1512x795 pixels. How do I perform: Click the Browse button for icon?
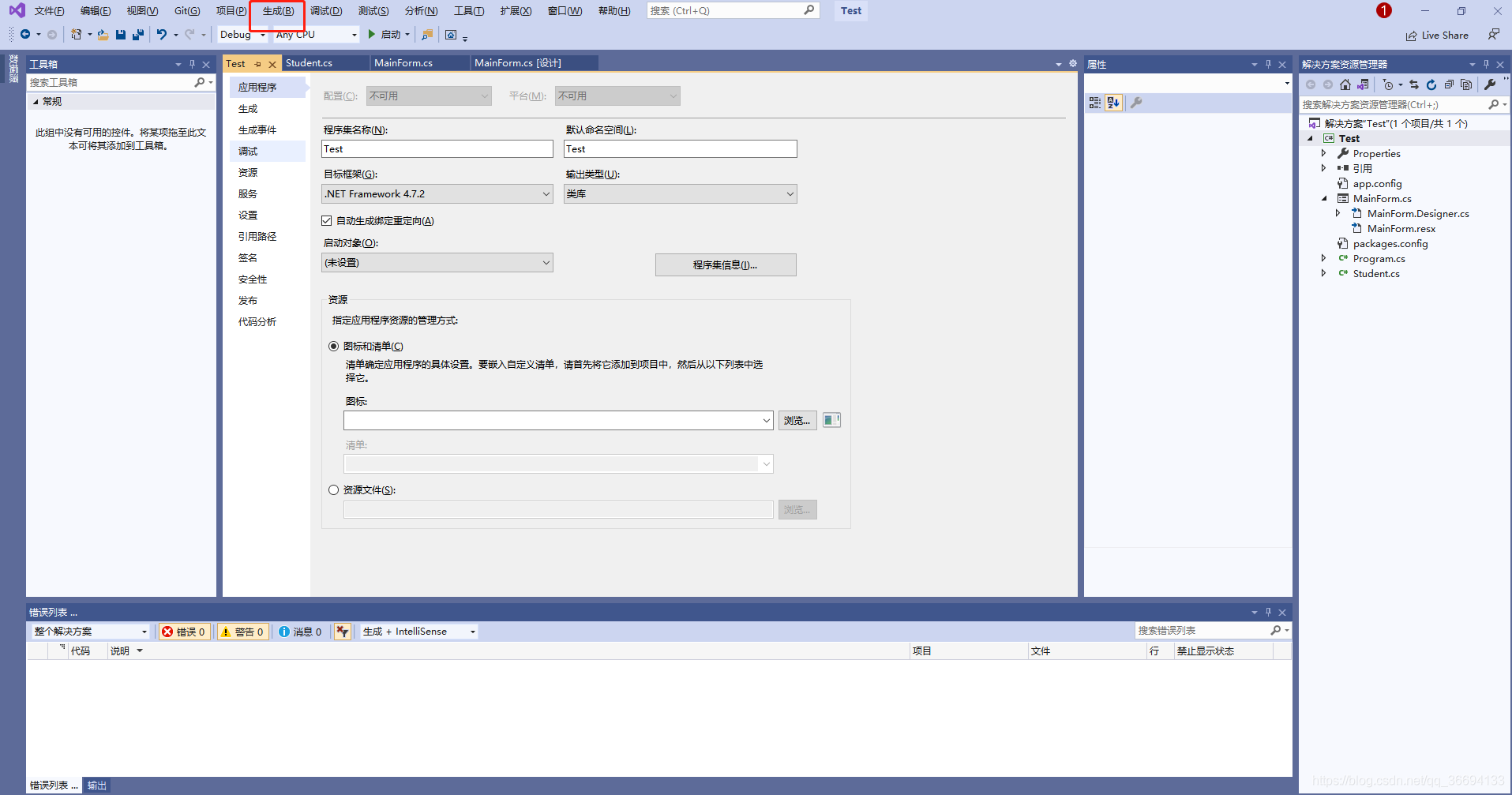pyautogui.click(x=797, y=421)
